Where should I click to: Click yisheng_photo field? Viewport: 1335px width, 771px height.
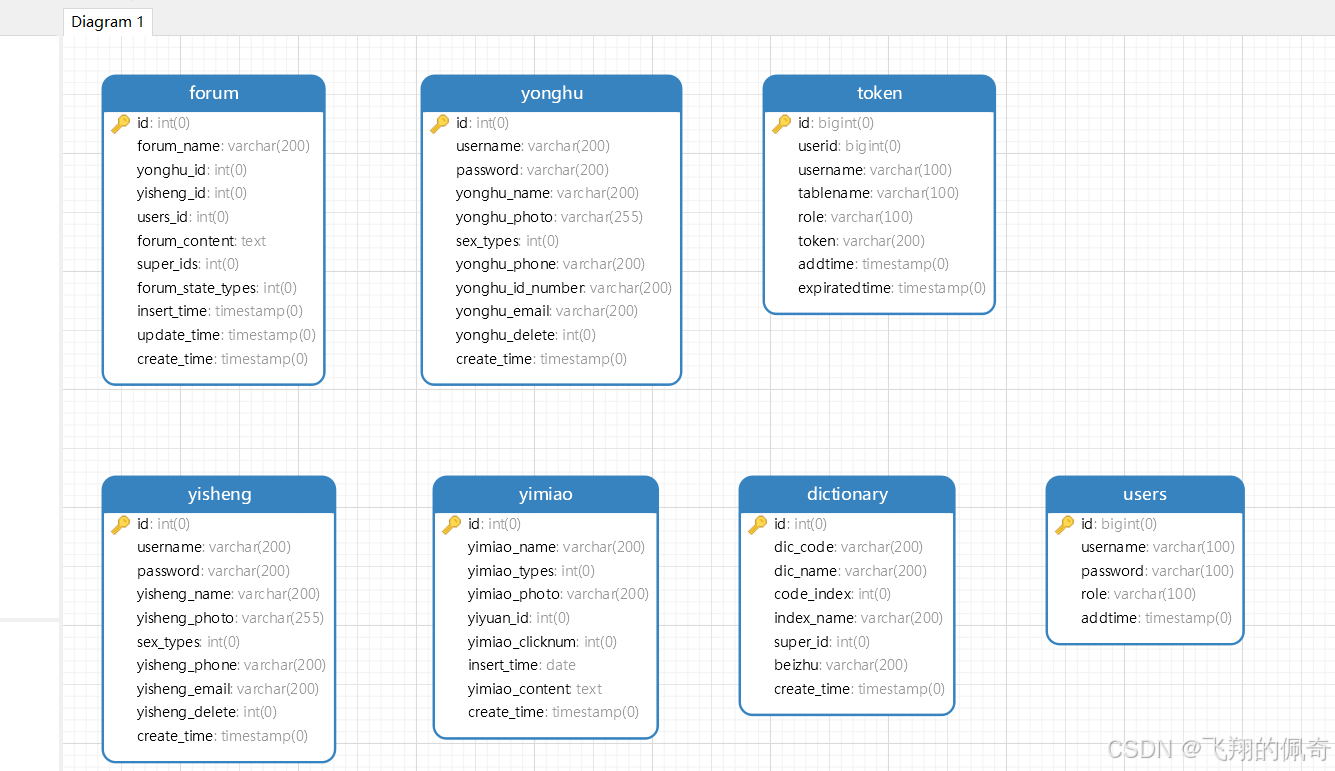point(230,618)
